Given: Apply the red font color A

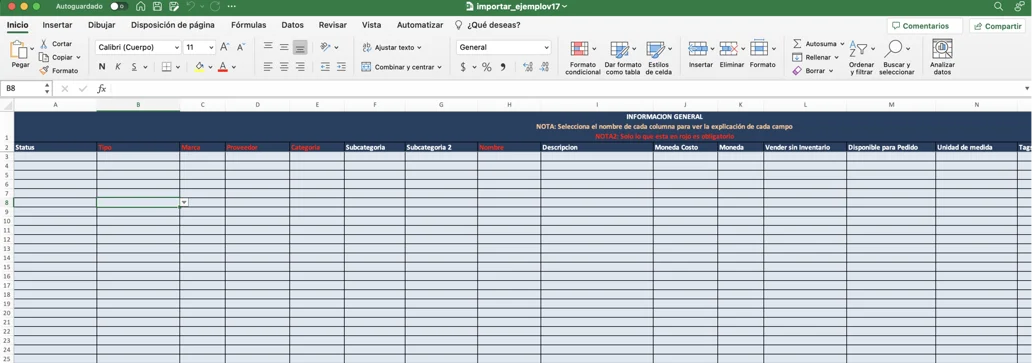Looking at the screenshot, I should point(222,66).
